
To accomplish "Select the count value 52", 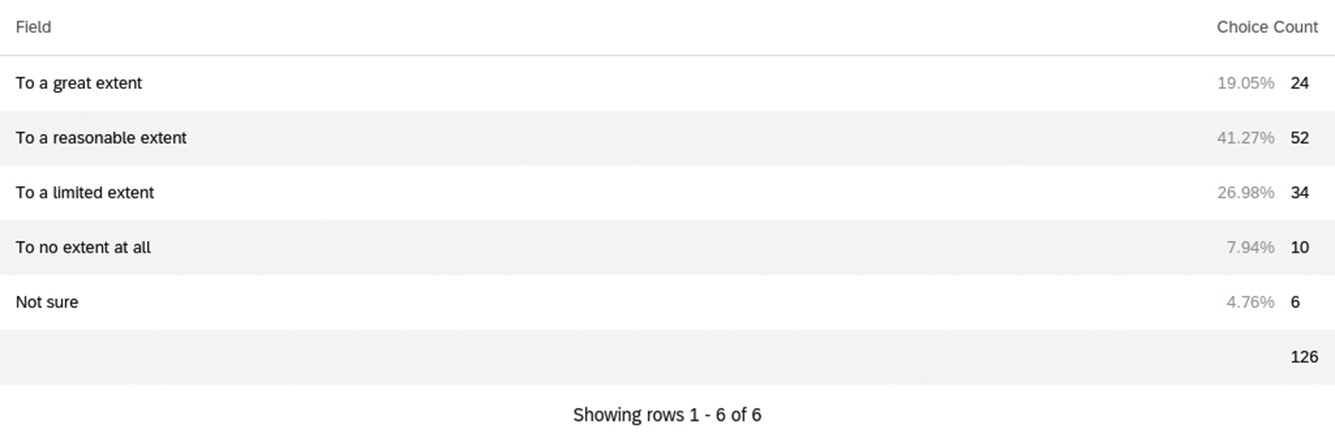I will [x=1299, y=138].
